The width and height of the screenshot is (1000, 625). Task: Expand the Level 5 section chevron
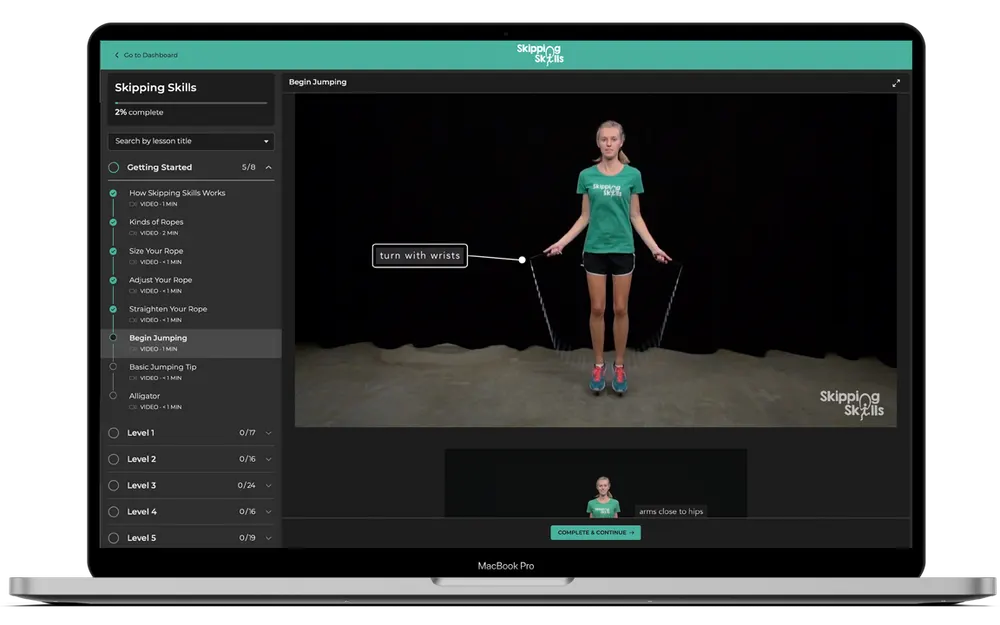[268, 538]
